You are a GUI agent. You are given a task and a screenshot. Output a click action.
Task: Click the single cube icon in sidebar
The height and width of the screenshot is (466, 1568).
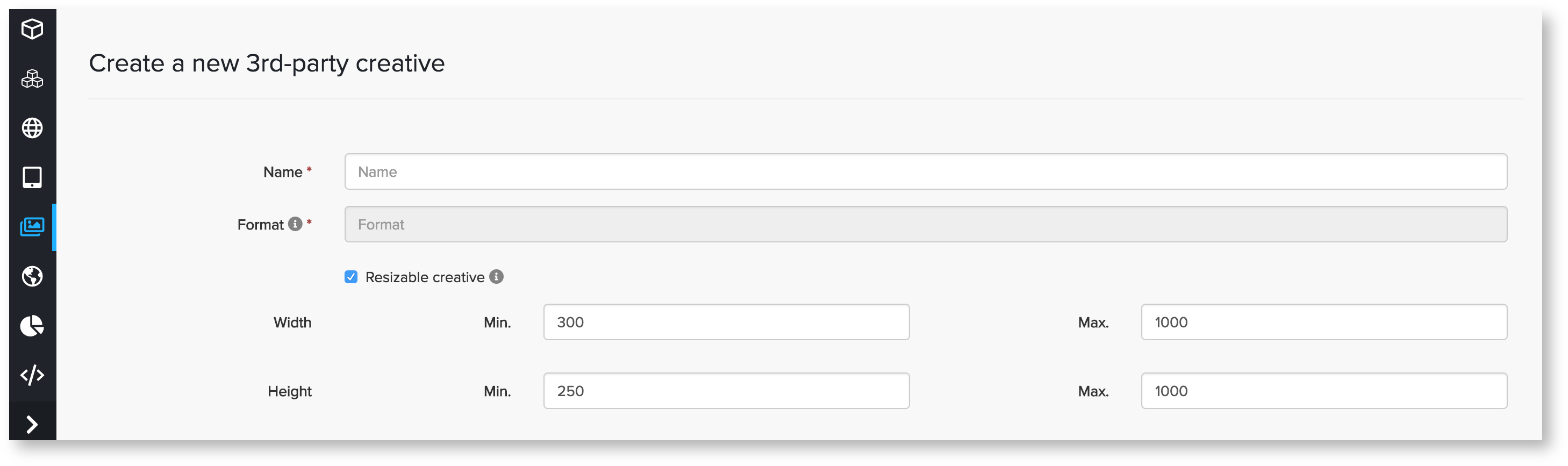coord(32,28)
